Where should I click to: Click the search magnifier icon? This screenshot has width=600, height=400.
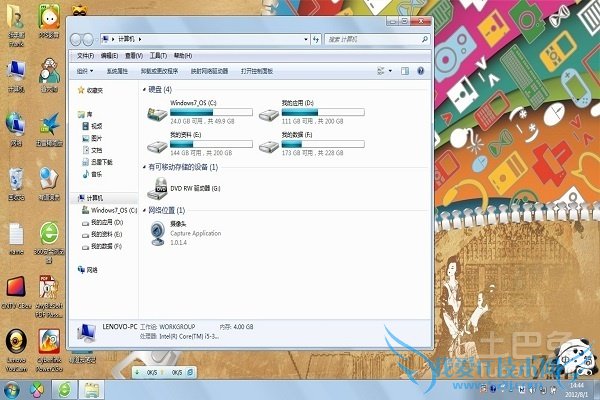pos(424,39)
